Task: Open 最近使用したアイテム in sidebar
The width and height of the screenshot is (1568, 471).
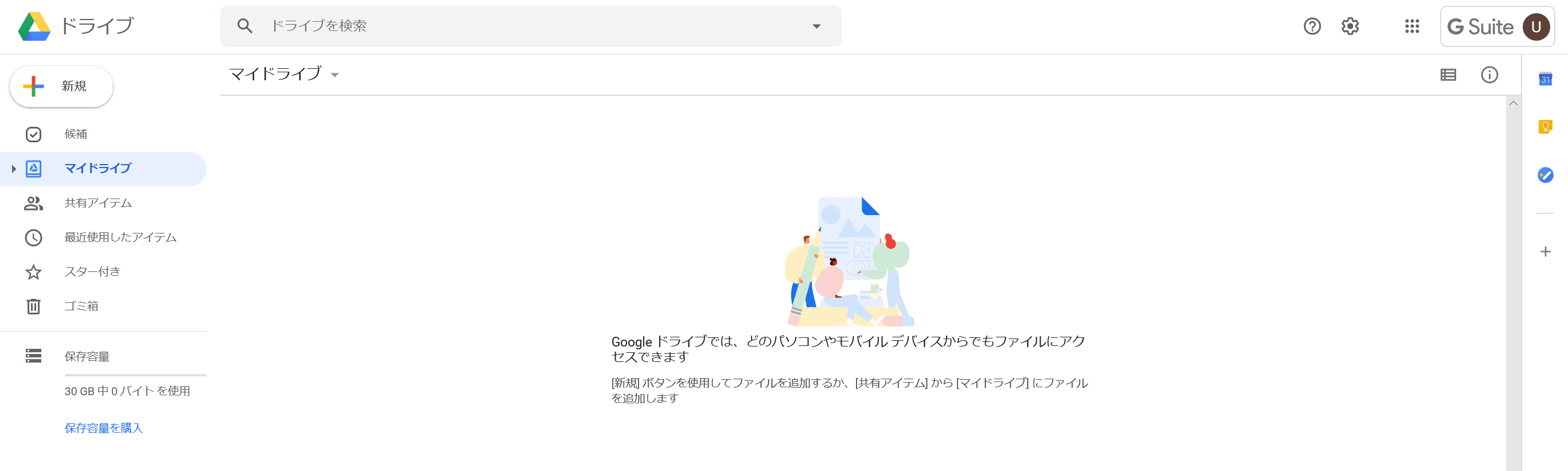Action: pos(120,238)
